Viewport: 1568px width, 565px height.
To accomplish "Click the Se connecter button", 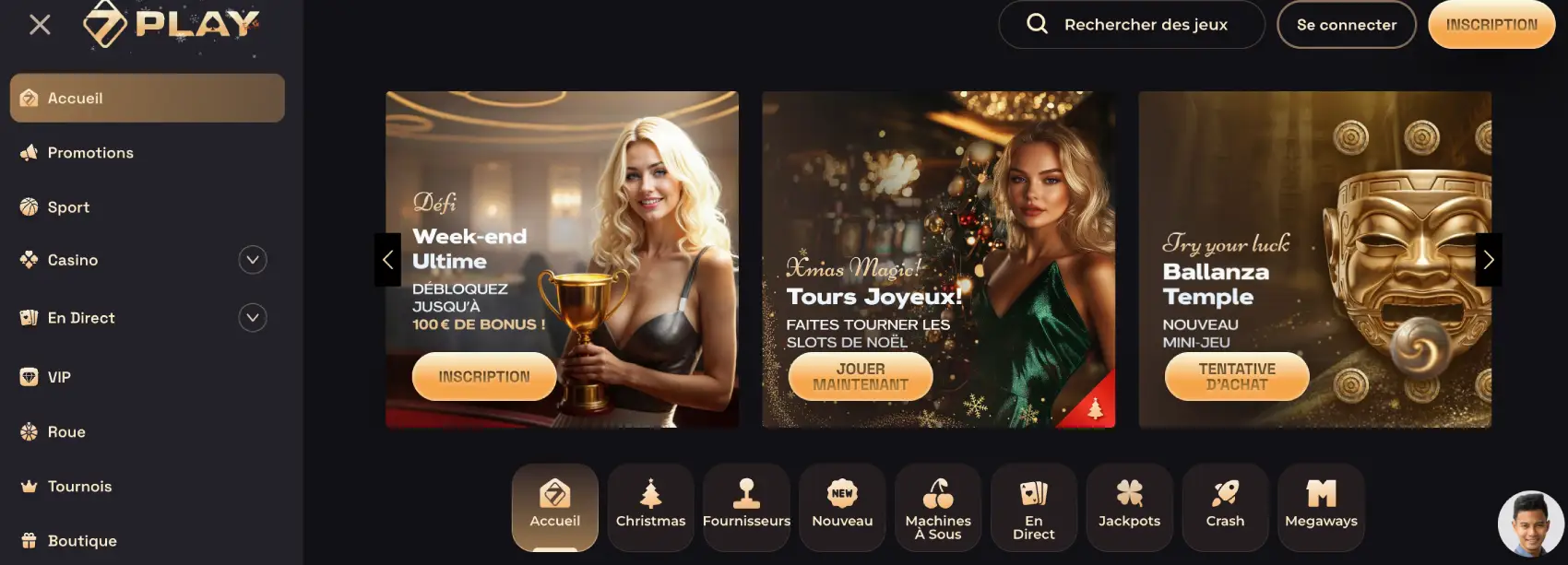I will pos(1346,25).
